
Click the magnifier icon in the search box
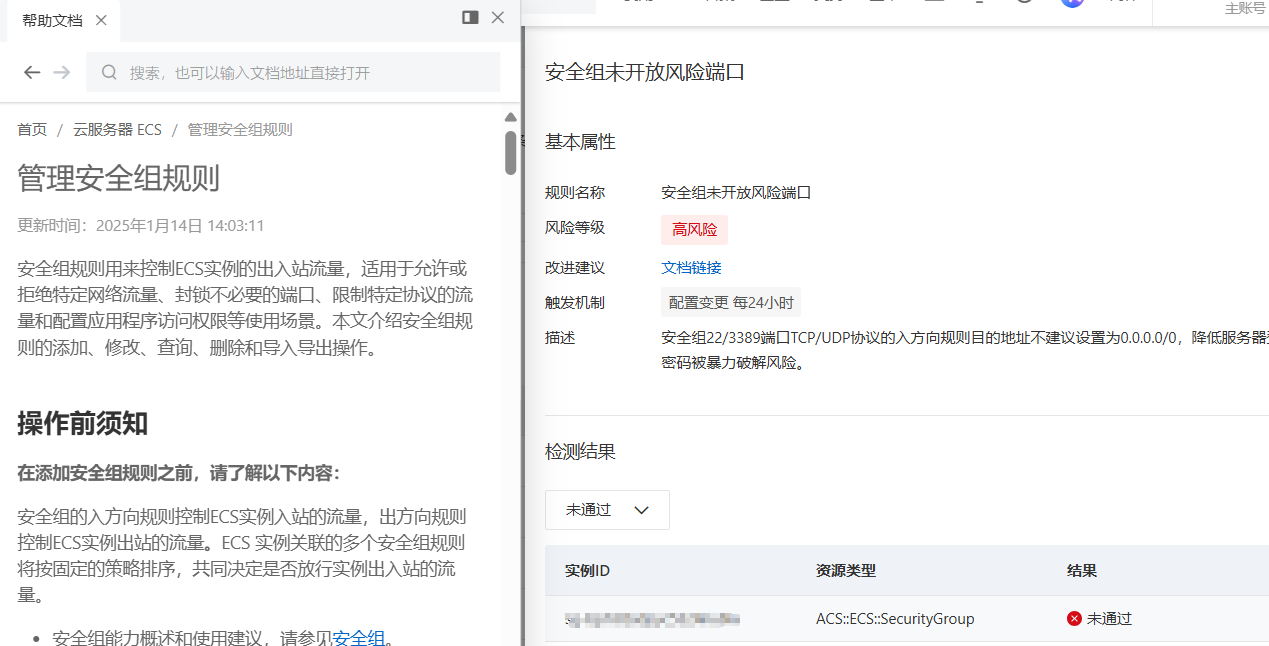[x=110, y=72]
